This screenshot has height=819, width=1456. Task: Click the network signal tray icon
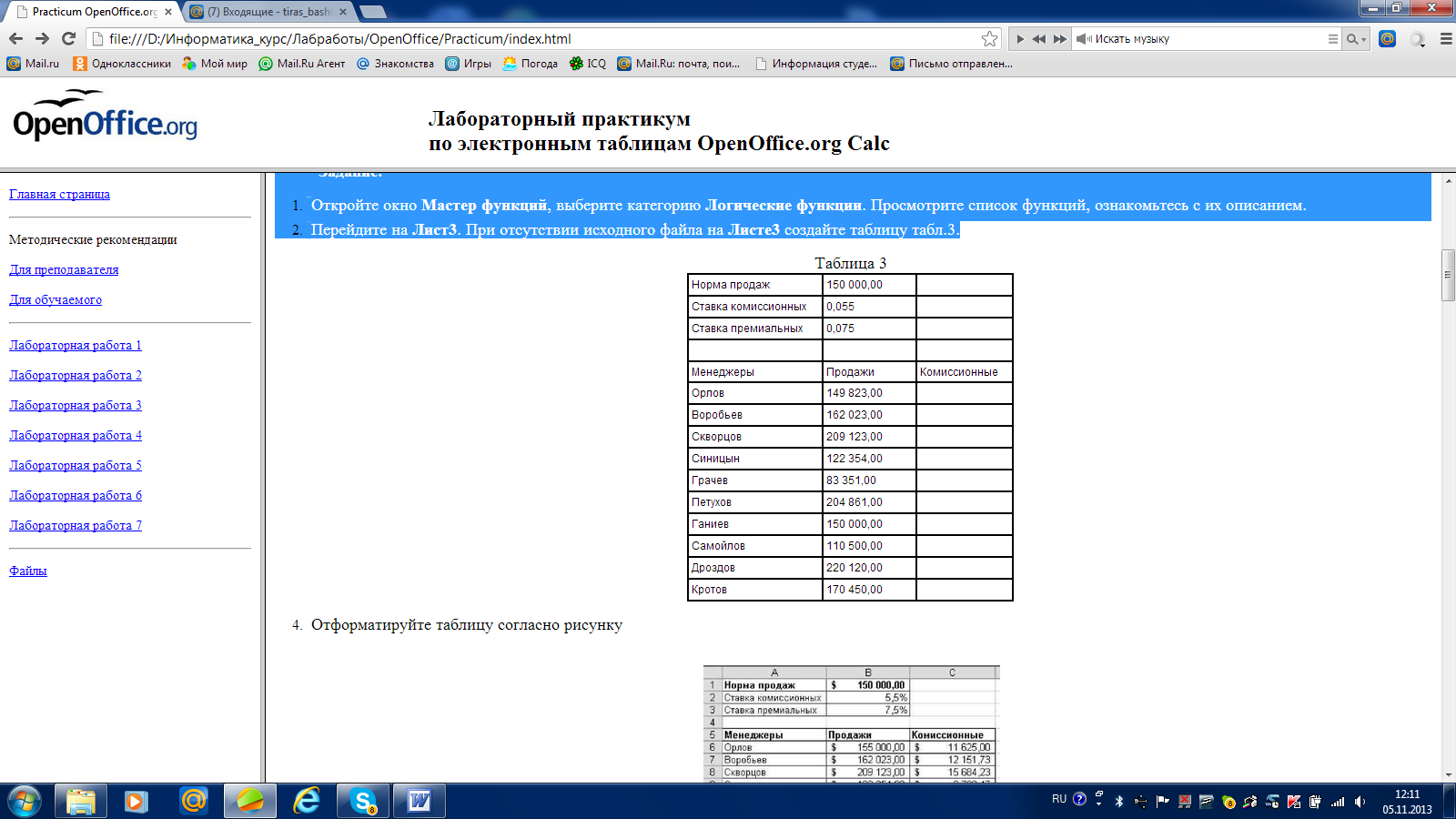[1338, 802]
